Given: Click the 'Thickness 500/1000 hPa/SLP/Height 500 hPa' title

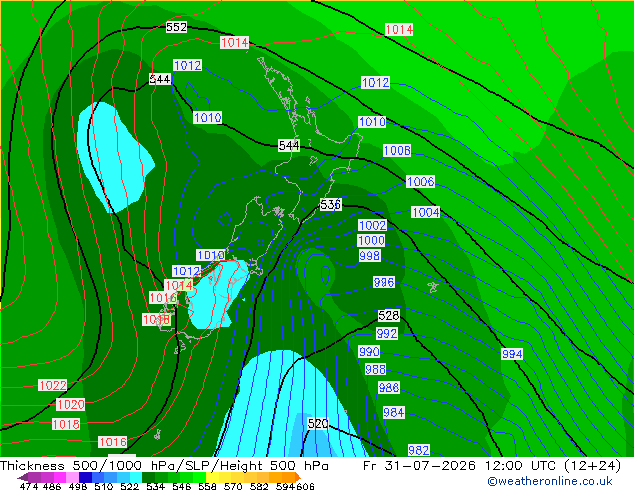Looking at the screenshot, I should 164,466.
